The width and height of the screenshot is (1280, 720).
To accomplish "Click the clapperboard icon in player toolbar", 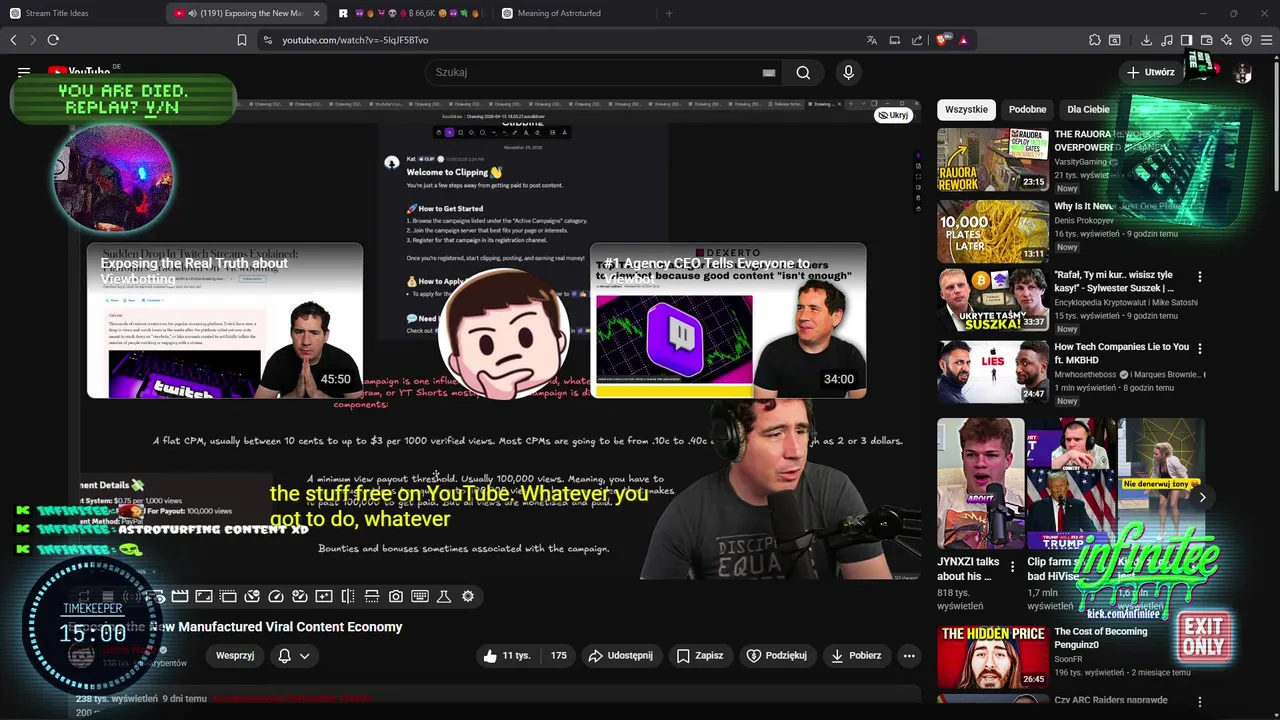I will [x=180, y=596].
